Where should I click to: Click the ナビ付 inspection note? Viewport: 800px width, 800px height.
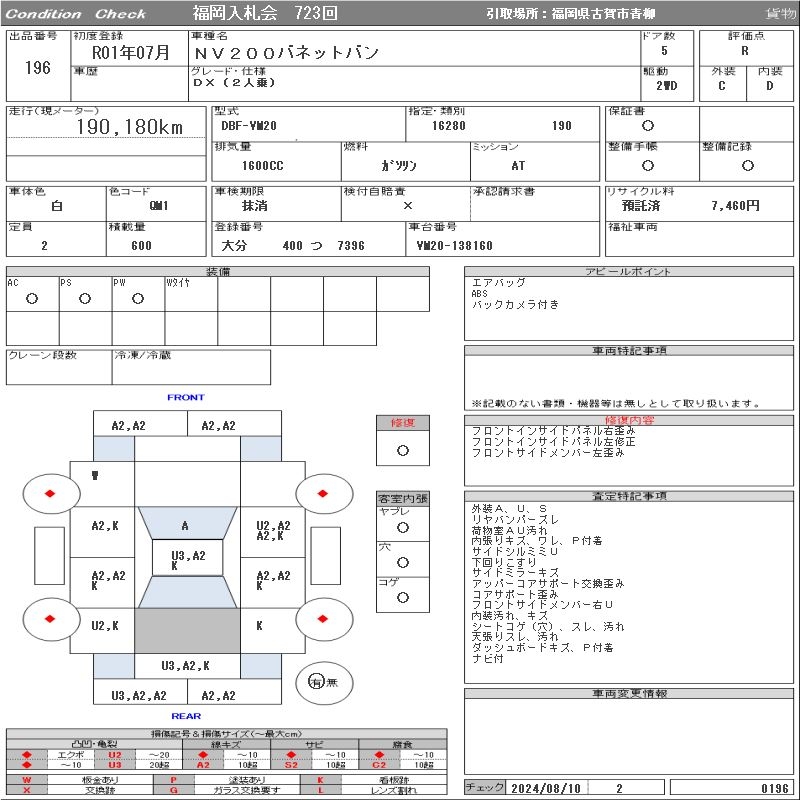coord(487,659)
